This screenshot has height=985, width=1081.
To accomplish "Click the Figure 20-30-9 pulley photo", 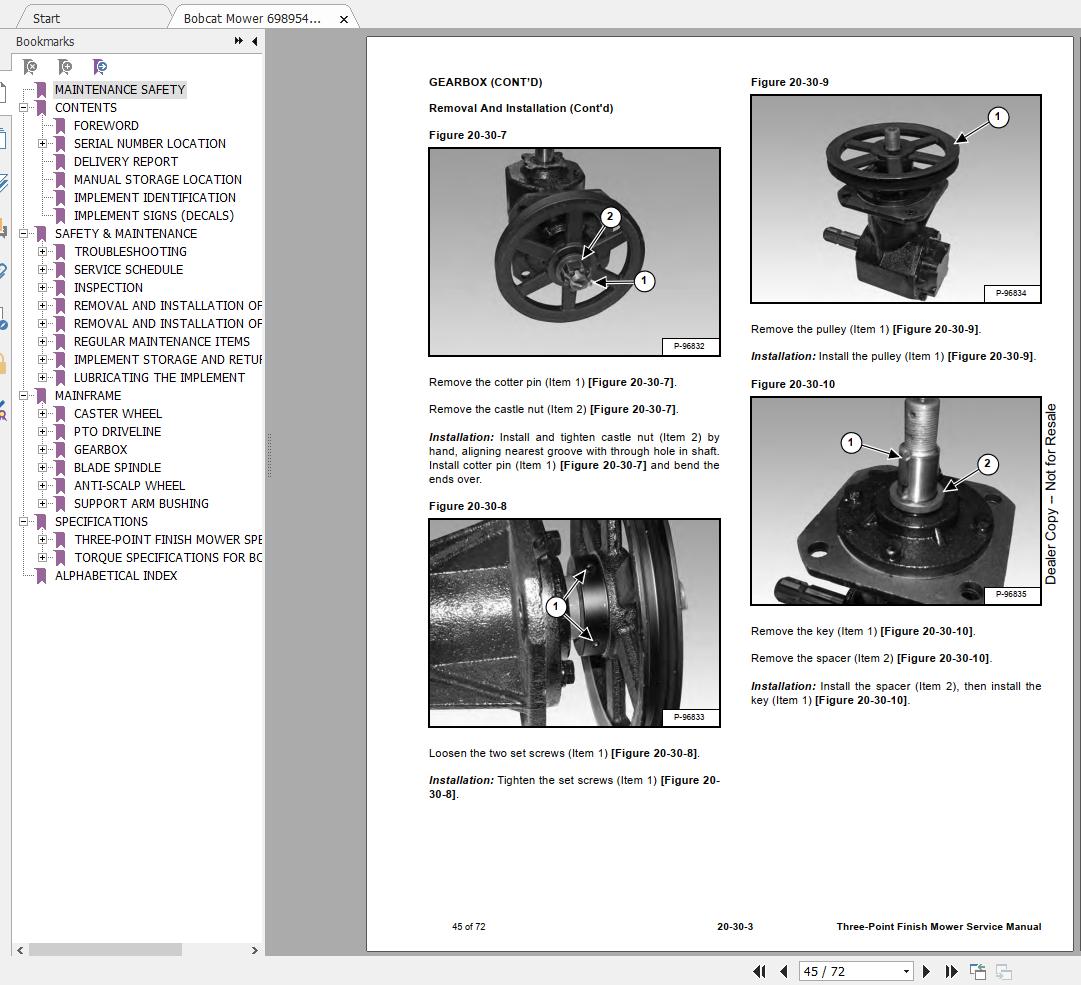I will point(896,199).
